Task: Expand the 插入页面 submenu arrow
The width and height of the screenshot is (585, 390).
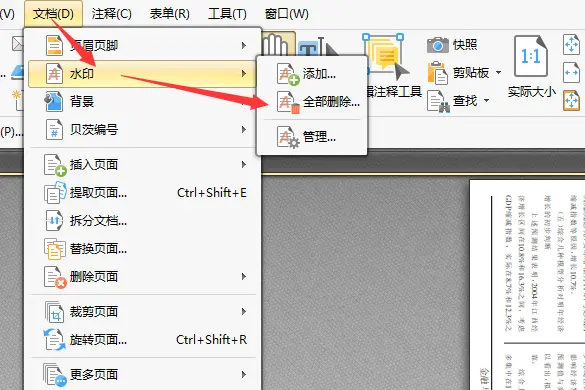Action: [244, 165]
